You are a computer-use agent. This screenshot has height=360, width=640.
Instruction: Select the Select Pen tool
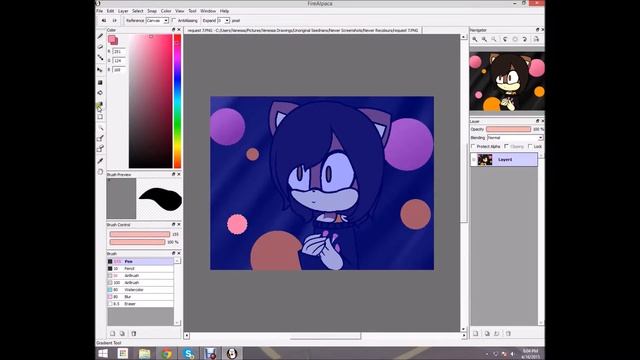tap(100, 138)
